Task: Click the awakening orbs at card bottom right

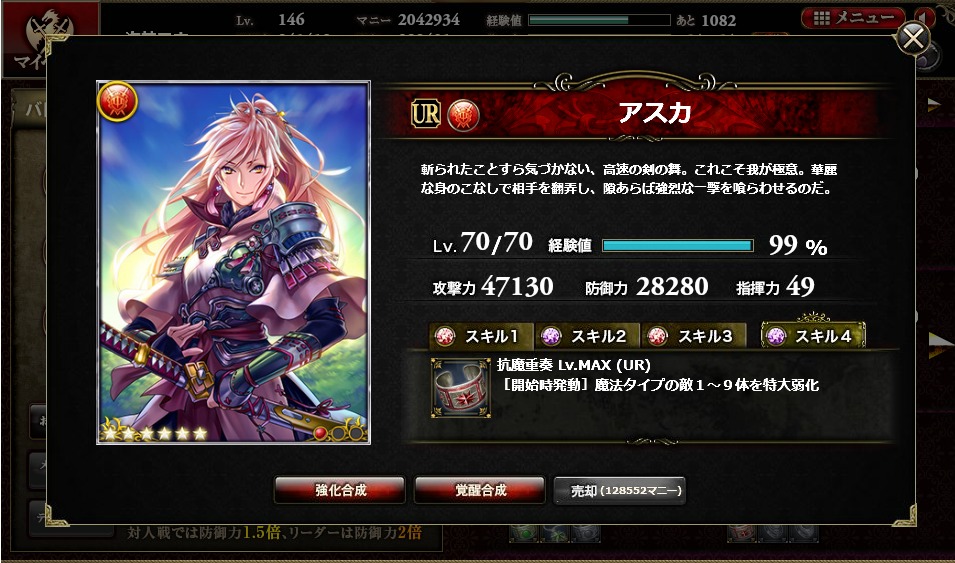Action: pos(339,433)
